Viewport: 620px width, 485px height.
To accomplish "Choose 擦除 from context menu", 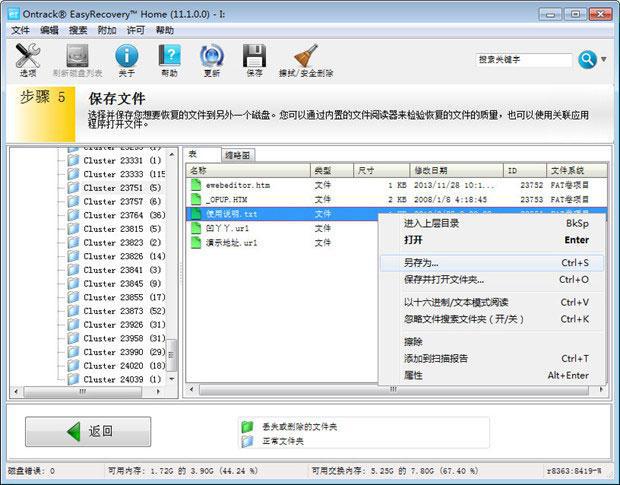I will point(491,342).
